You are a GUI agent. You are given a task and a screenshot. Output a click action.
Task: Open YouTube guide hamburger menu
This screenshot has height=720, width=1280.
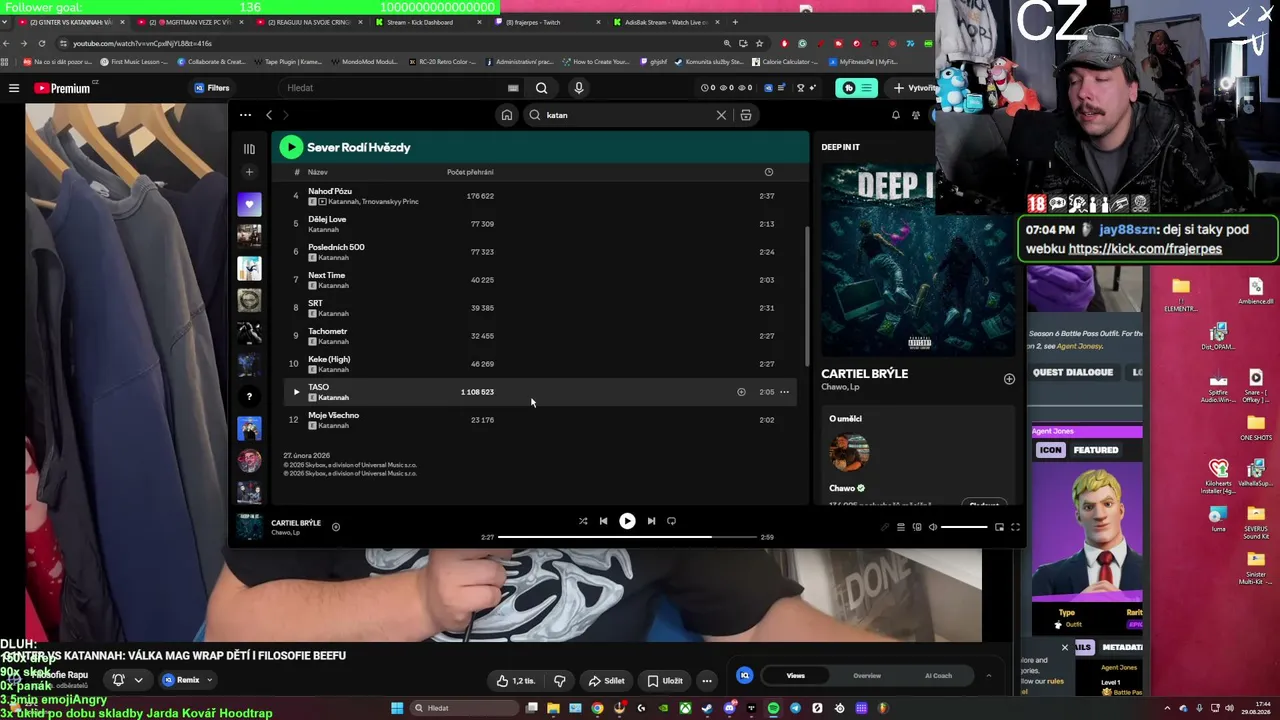tap(14, 88)
